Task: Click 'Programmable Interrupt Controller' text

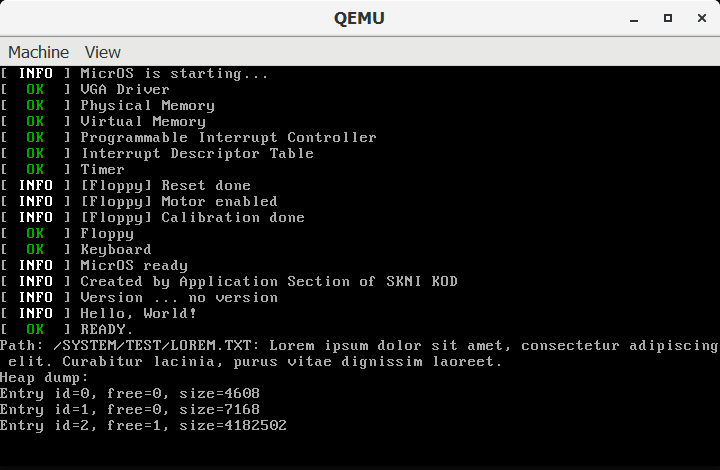Action: (228, 137)
